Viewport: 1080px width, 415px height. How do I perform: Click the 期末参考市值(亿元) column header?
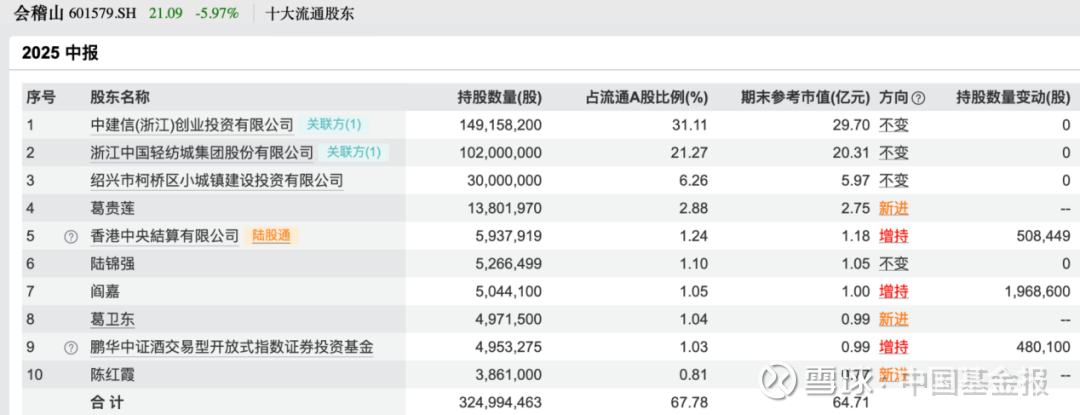pyautogui.click(x=806, y=98)
